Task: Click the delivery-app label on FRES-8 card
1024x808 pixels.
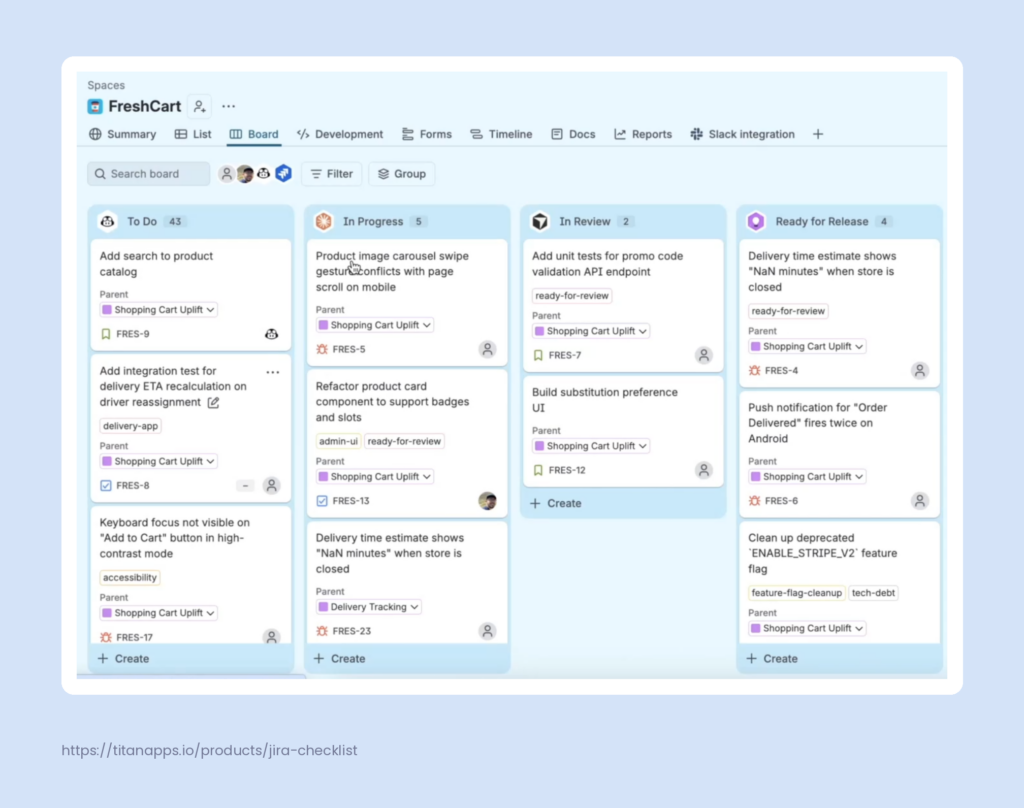Action: click(x=131, y=426)
